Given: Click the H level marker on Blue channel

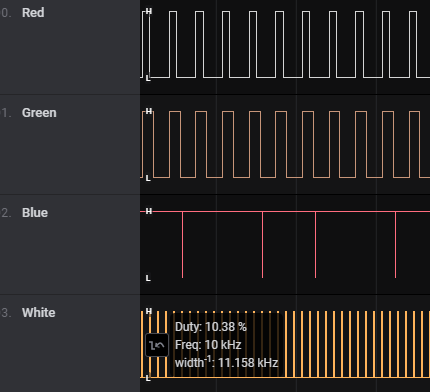Looking at the screenshot, I should tap(149, 211).
